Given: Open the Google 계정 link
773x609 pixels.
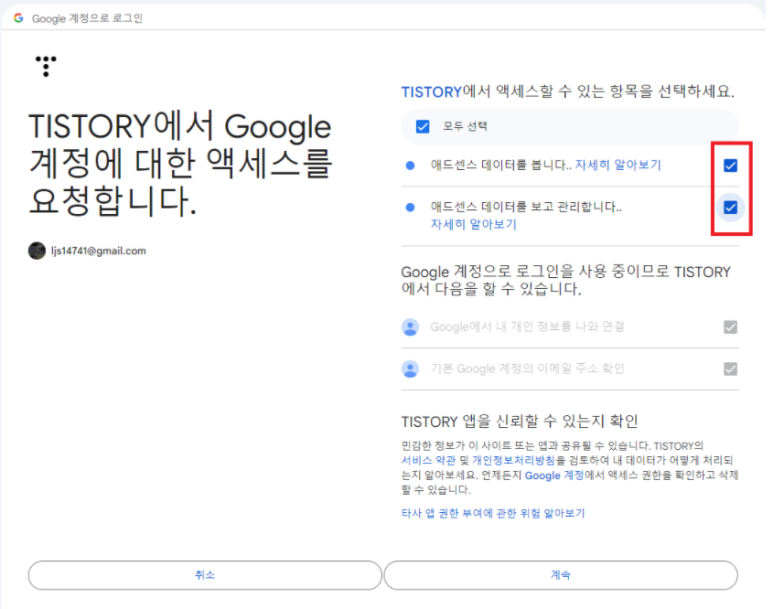Looking at the screenshot, I should tap(554, 475).
